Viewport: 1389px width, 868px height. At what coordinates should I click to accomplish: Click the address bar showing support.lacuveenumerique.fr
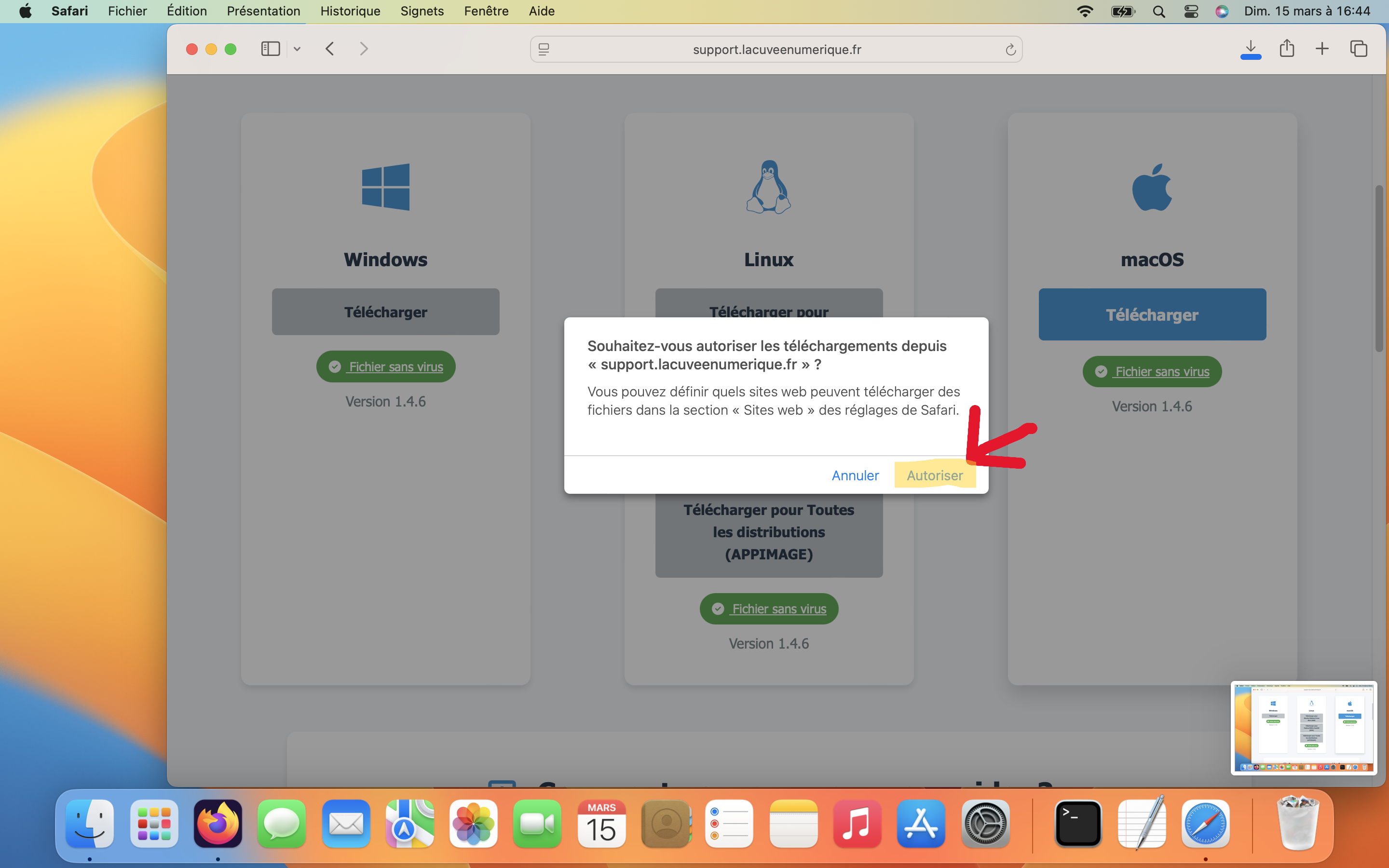(x=776, y=49)
